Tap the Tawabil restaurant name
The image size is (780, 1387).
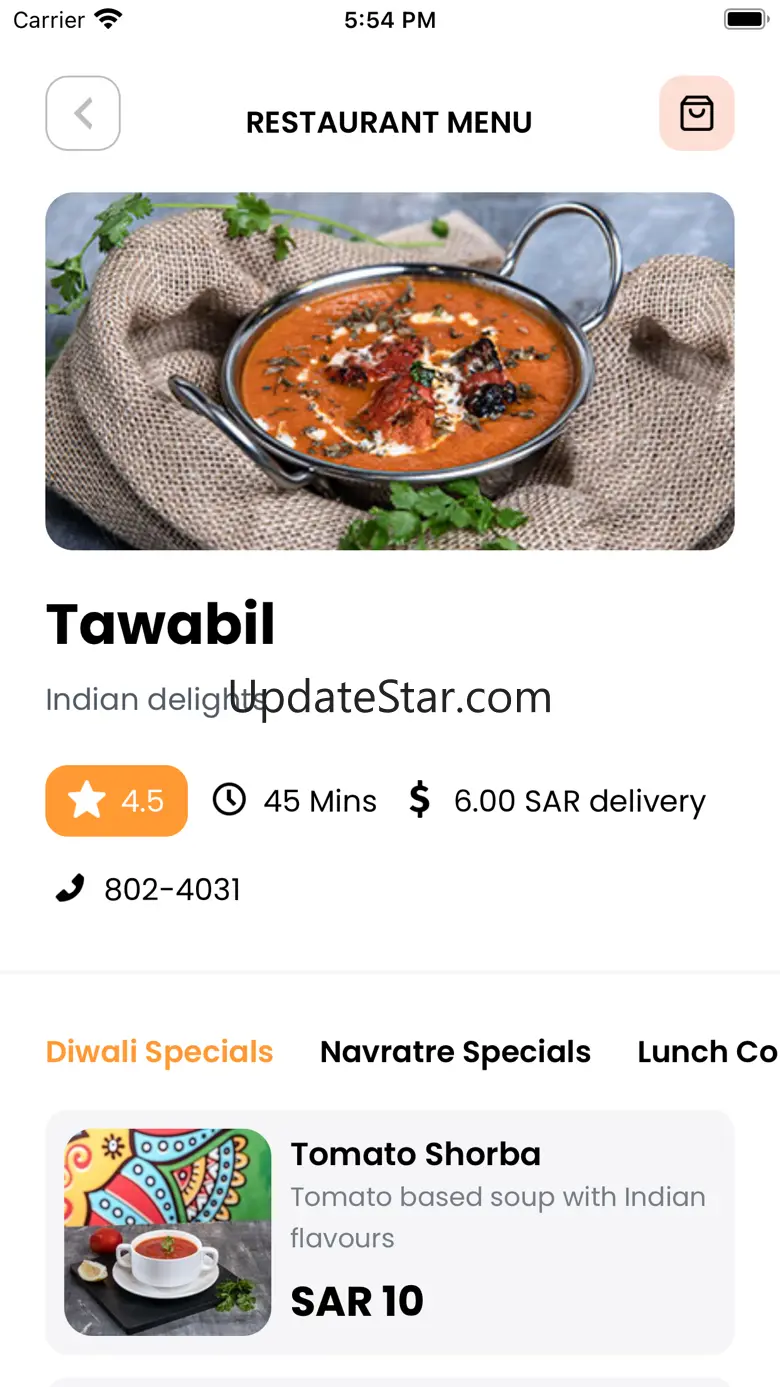coord(161,624)
